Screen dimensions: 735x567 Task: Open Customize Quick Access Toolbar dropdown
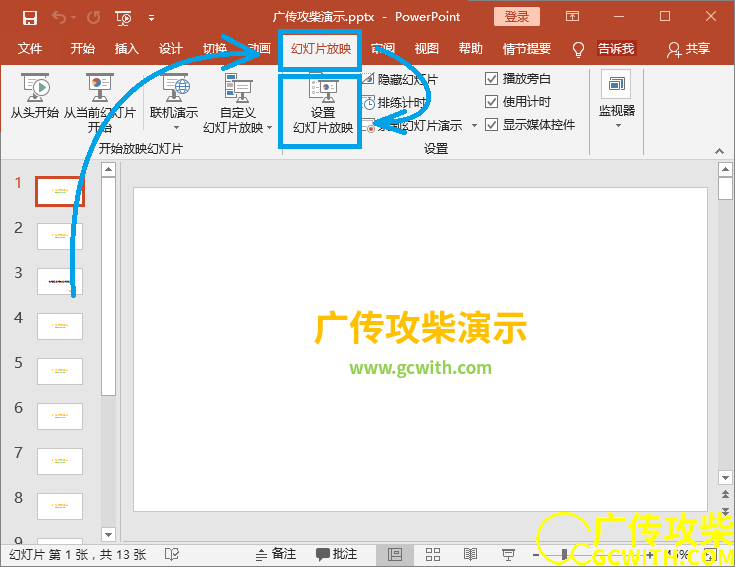click(x=151, y=18)
